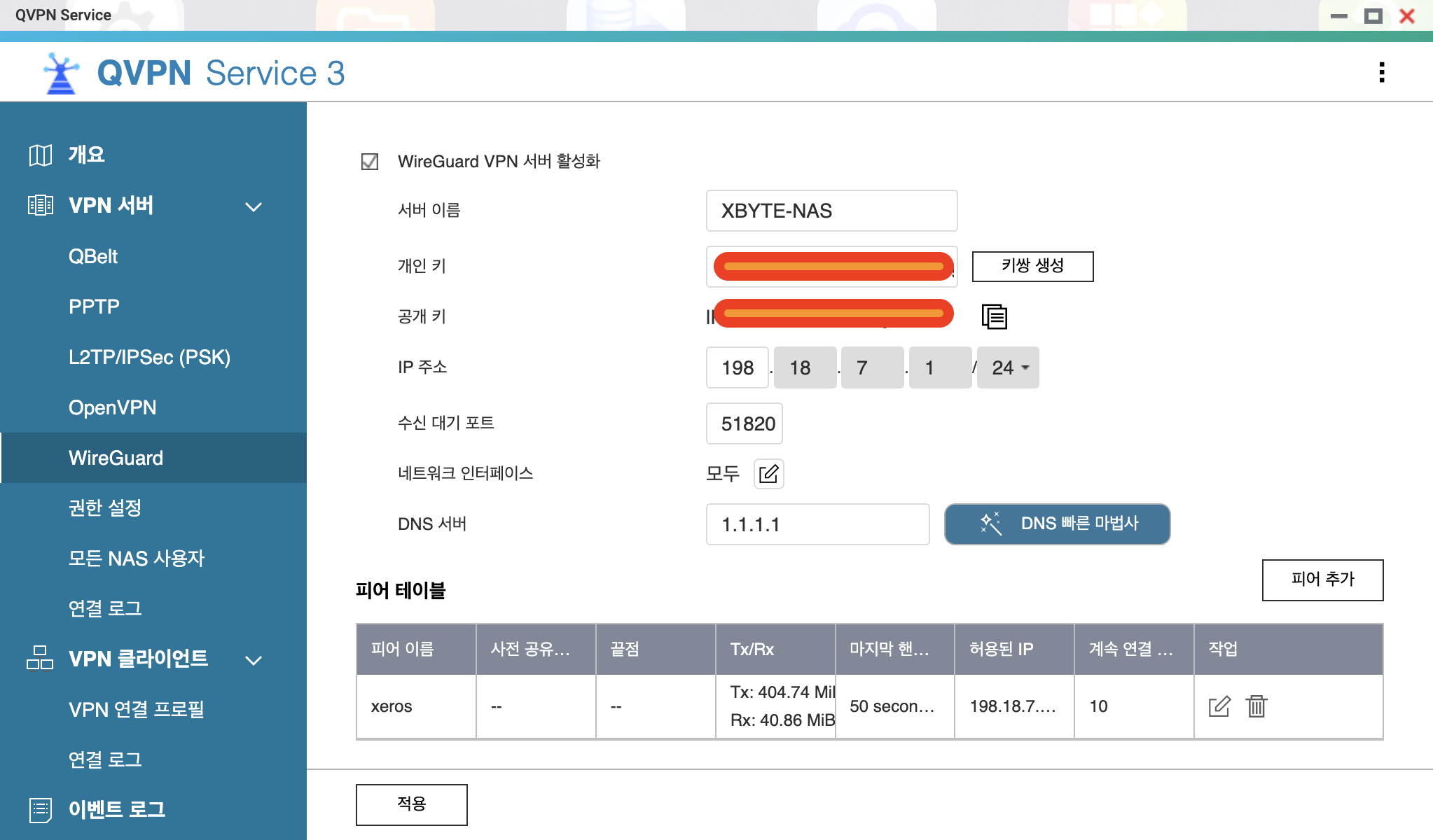1433x840 pixels.
Task: Click the 수신 대기 포트 field 51820
Action: tap(744, 423)
